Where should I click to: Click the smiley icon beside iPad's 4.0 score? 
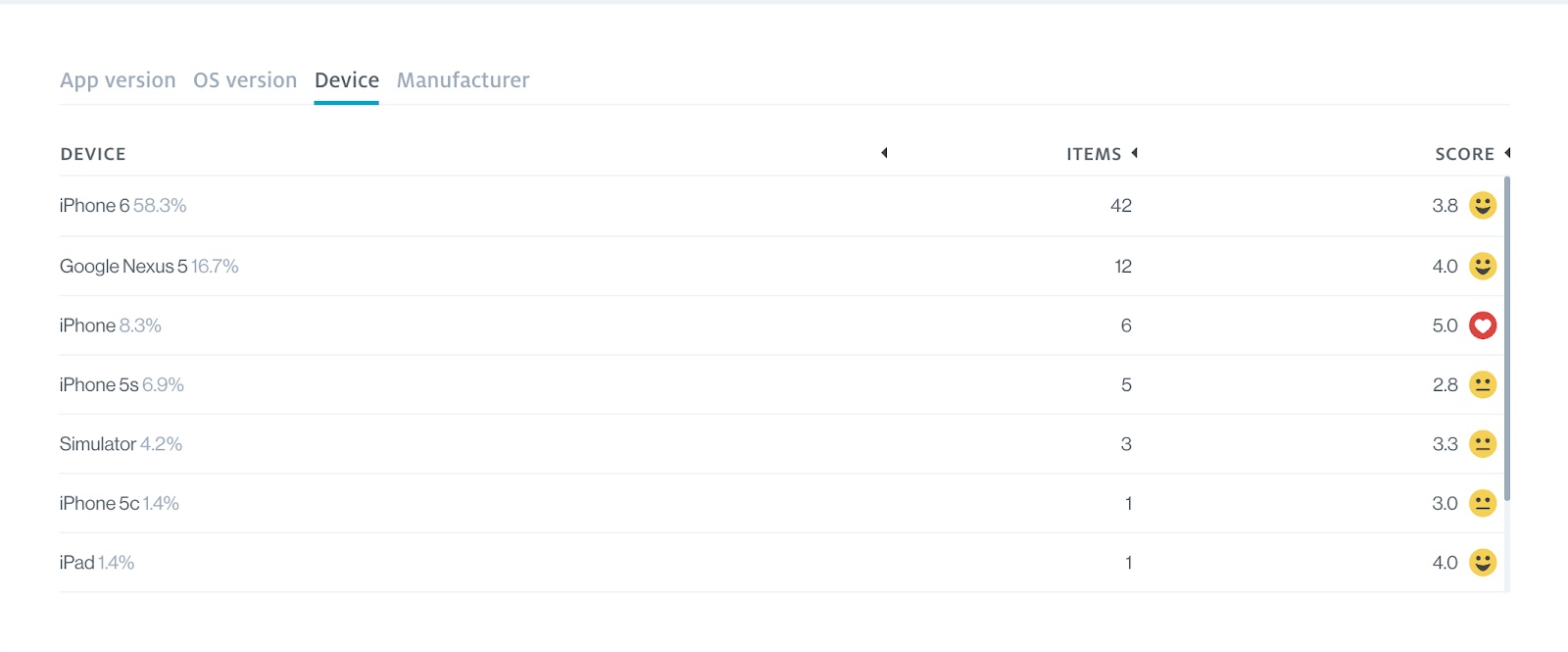tap(1483, 563)
